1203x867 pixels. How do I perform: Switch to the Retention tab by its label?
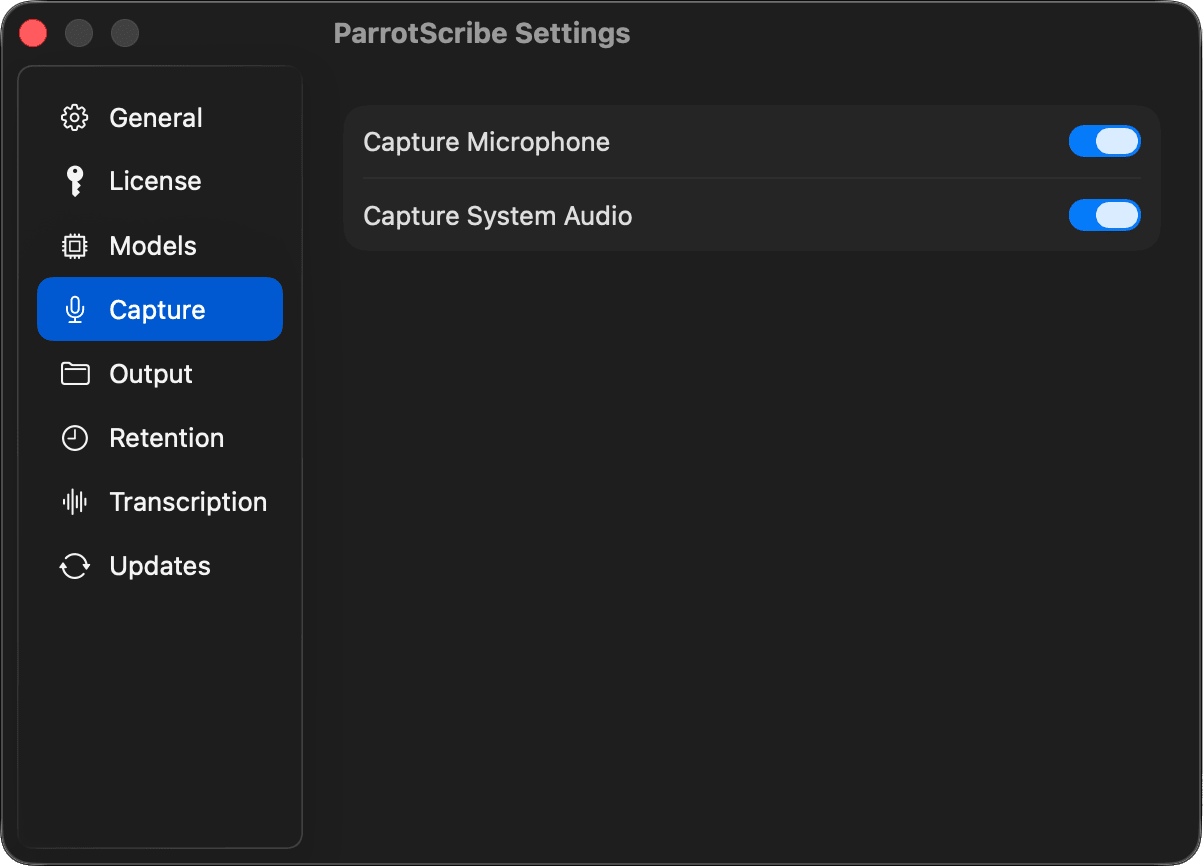pyautogui.click(x=166, y=438)
